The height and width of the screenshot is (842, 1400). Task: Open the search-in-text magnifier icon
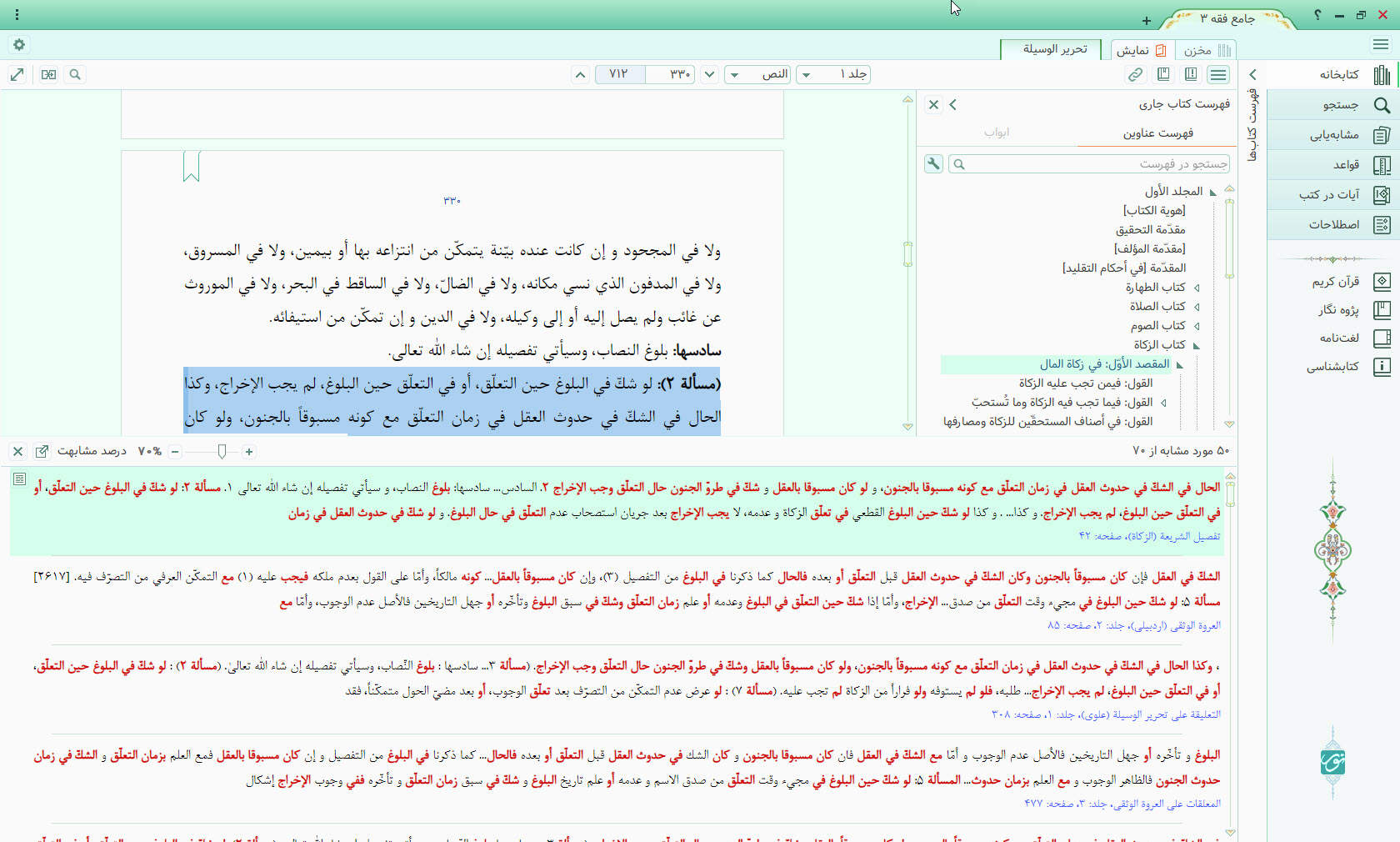(75, 74)
